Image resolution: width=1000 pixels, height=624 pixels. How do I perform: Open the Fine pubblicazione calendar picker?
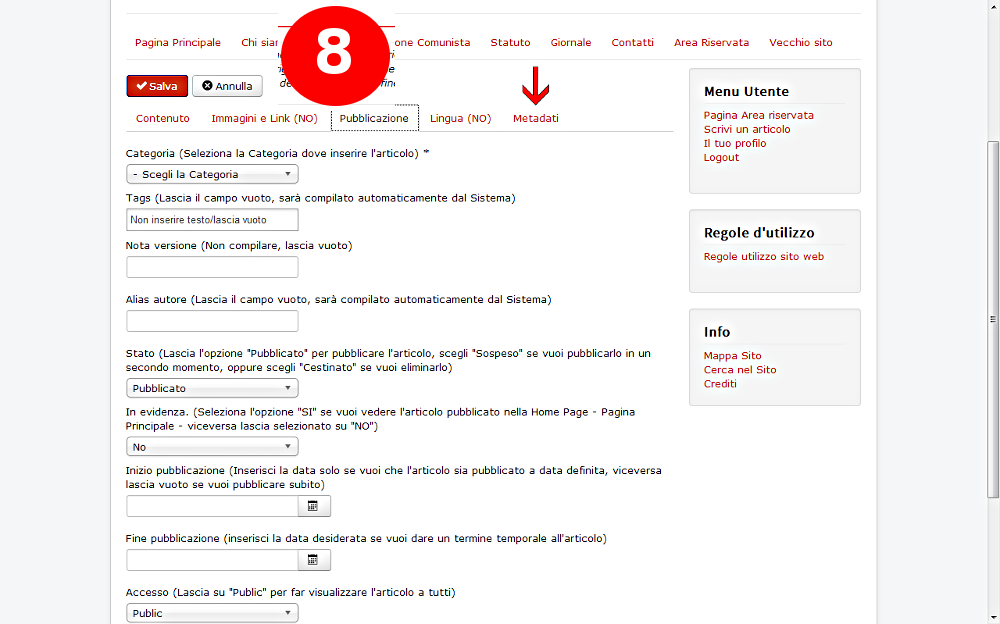click(x=314, y=560)
